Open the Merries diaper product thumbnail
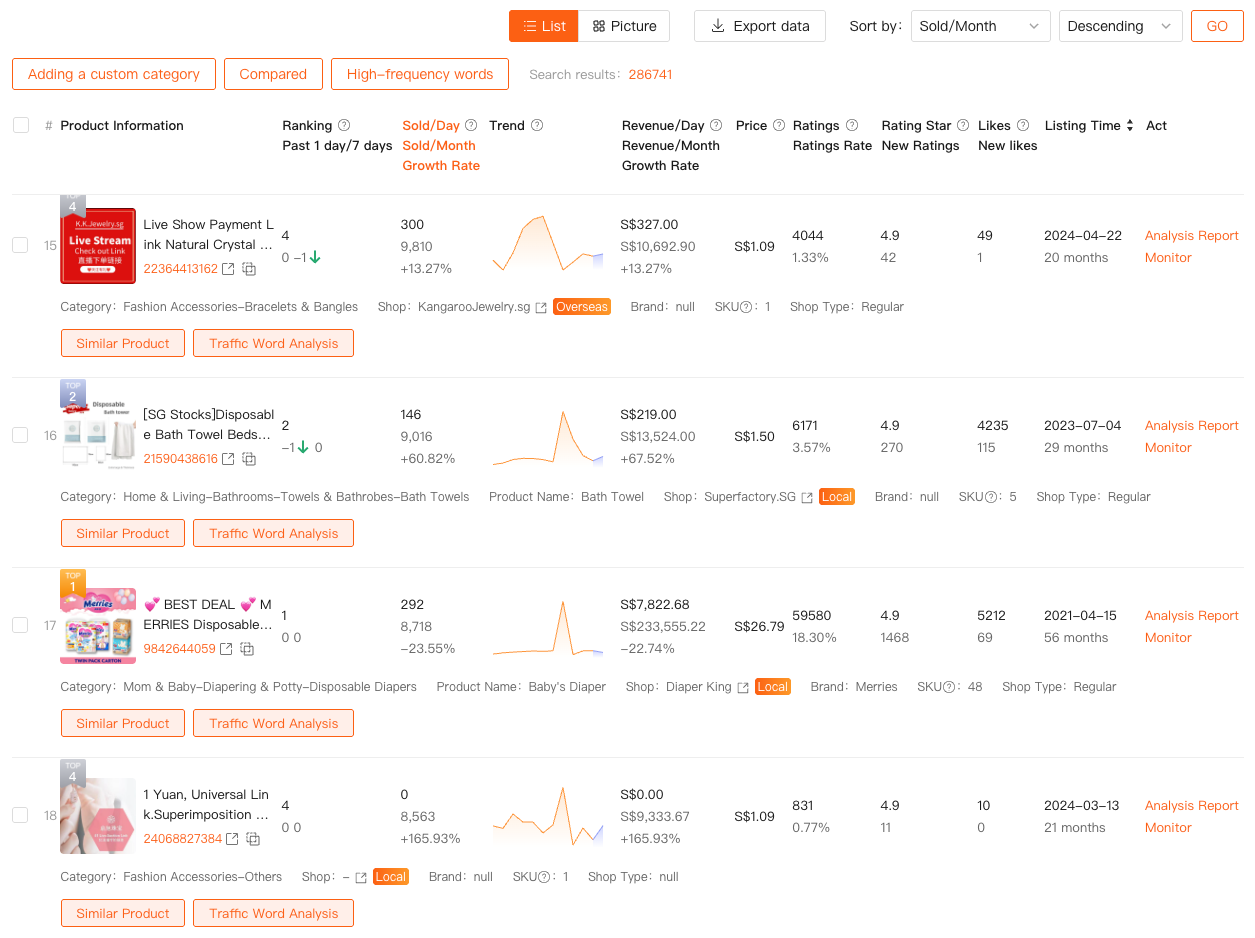The image size is (1255, 938). (98, 626)
